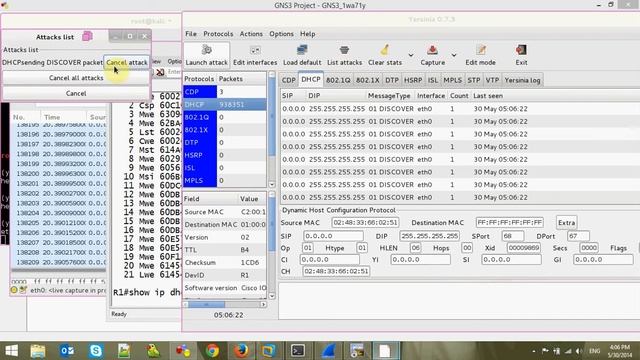
Task: Expand the Capture dropdown arrow
Action: coord(453,55)
